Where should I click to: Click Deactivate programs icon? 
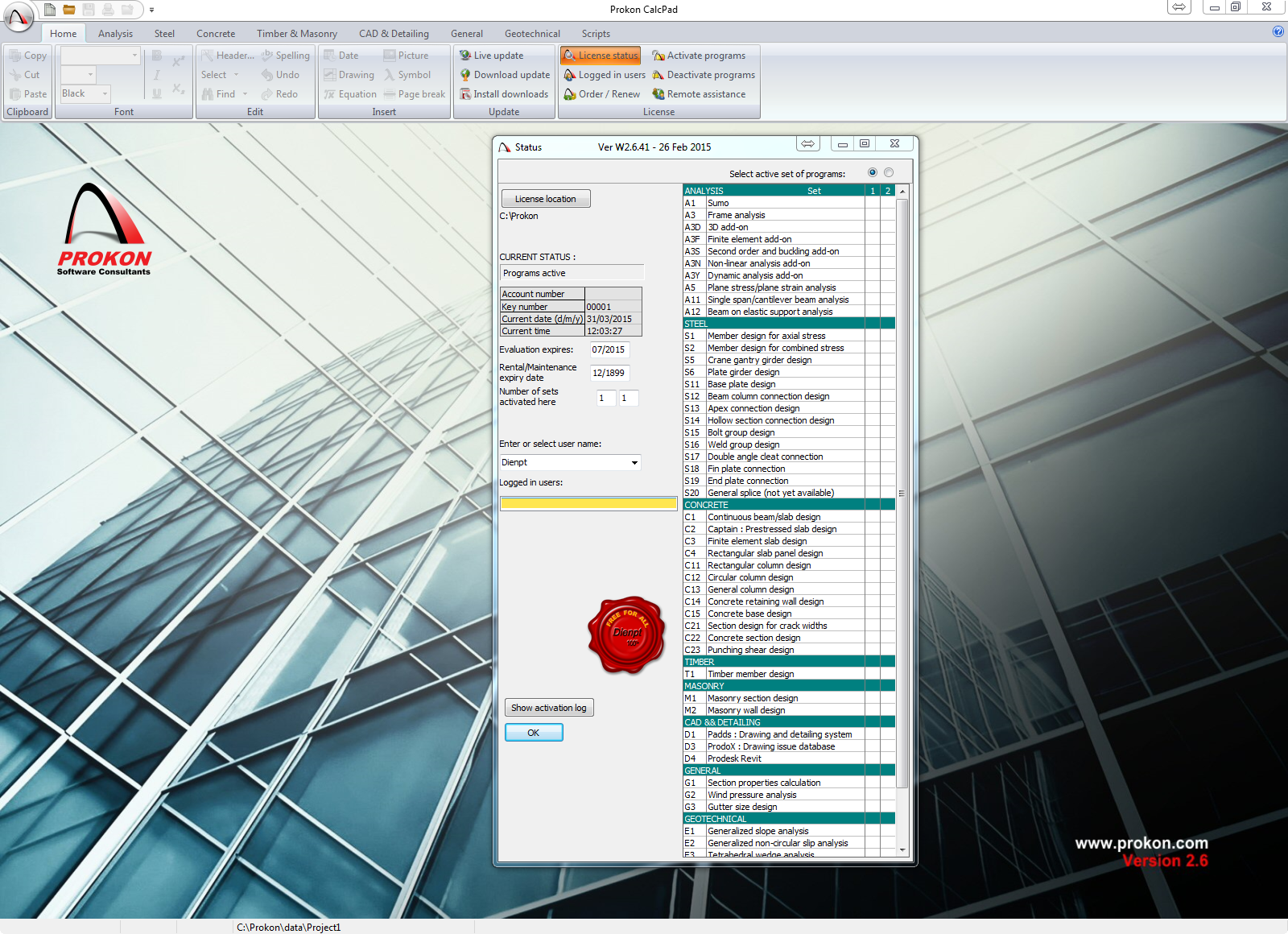[x=658, y=75]
